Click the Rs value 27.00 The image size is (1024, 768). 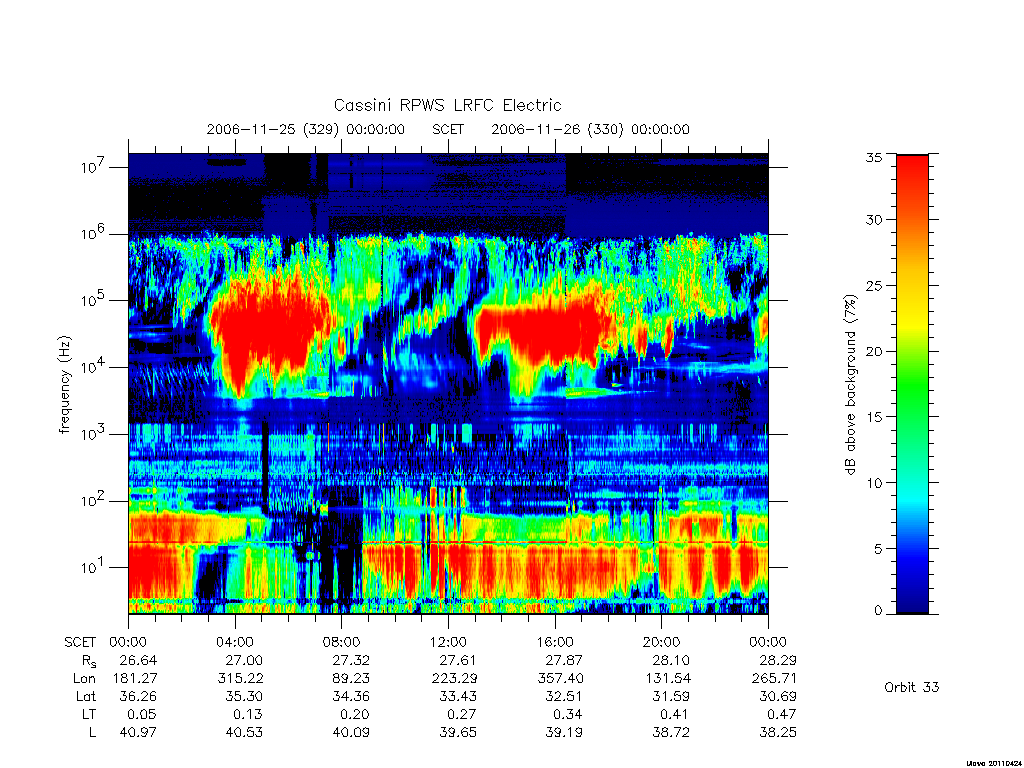244,660
